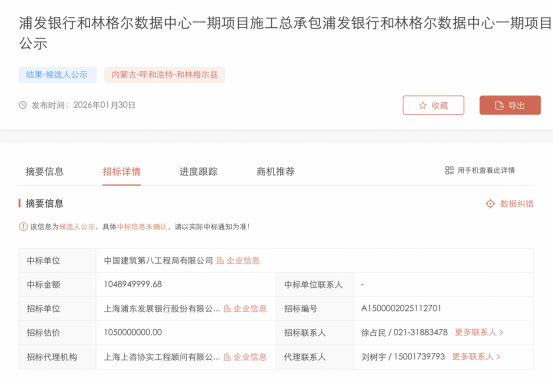Expand 更多联系人 for 徐占民
This screenshot has width=553, height=385.
point(479,332)
